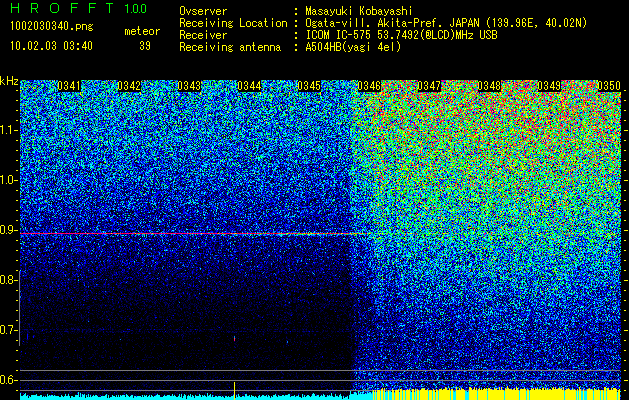This screenshot has width=629, height=400.
Task: Click the A504HB(yagi 4el) antenna text
Action: coord(353,47)
